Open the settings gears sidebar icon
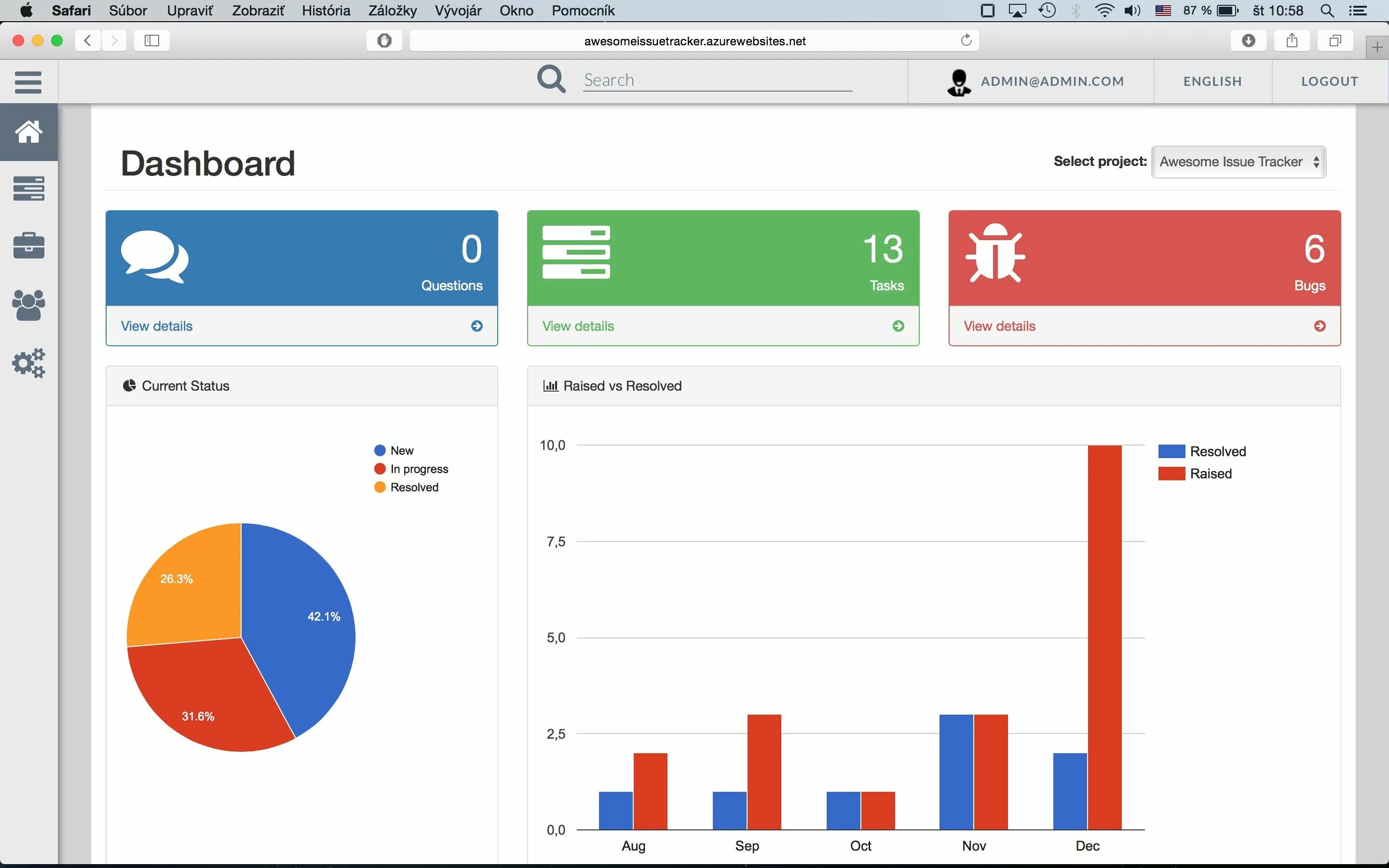 [x=28, y=363]
